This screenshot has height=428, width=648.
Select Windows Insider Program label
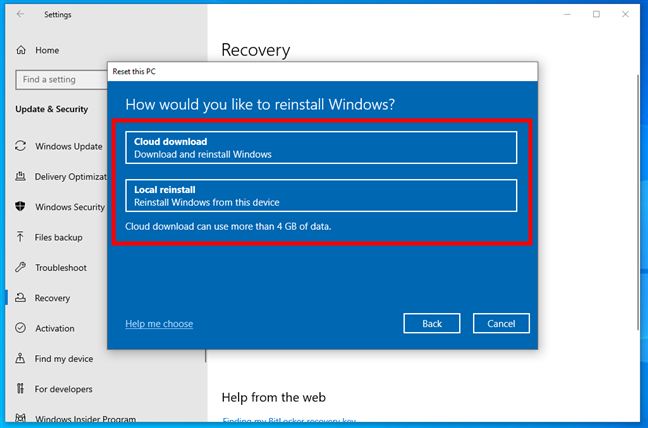pos(85,419)
